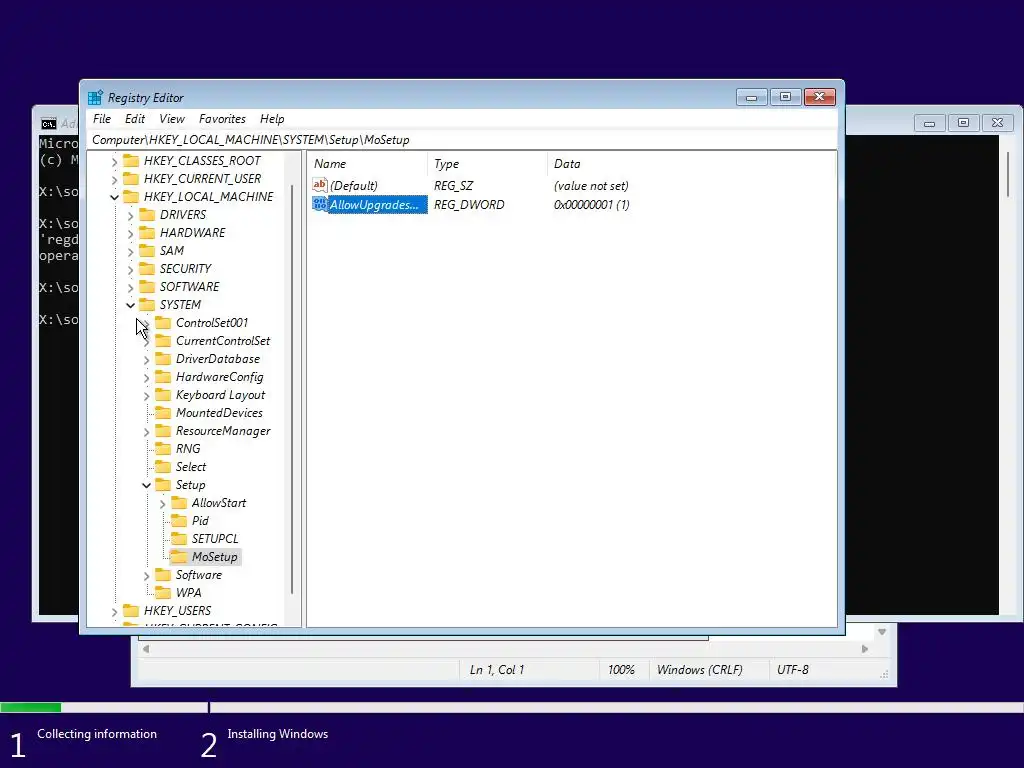This screenshot has height=768, width=1024.
Task: Expand the HARDWARE key chevron
Action: (130, 233)
